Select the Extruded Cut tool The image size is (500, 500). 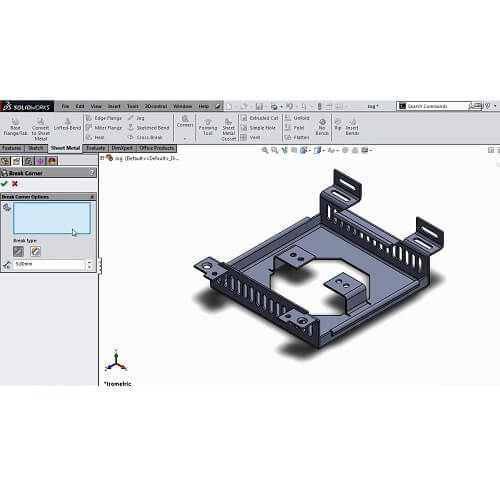tap(260, 118)
